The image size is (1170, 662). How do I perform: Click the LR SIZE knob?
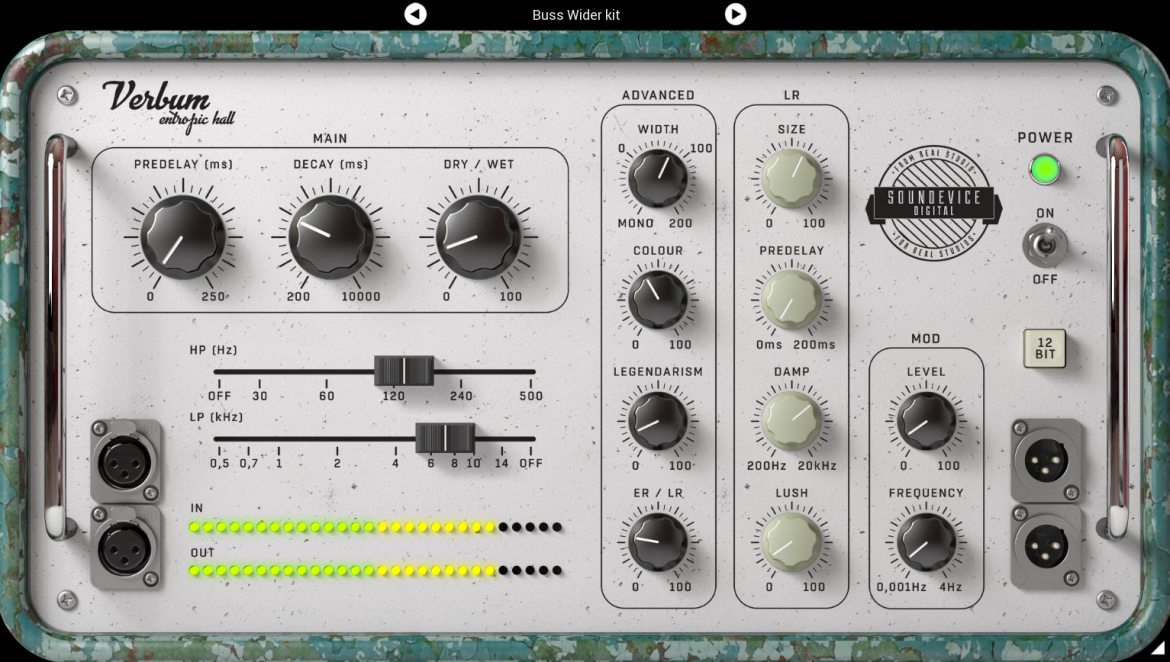tap(791, 178)
